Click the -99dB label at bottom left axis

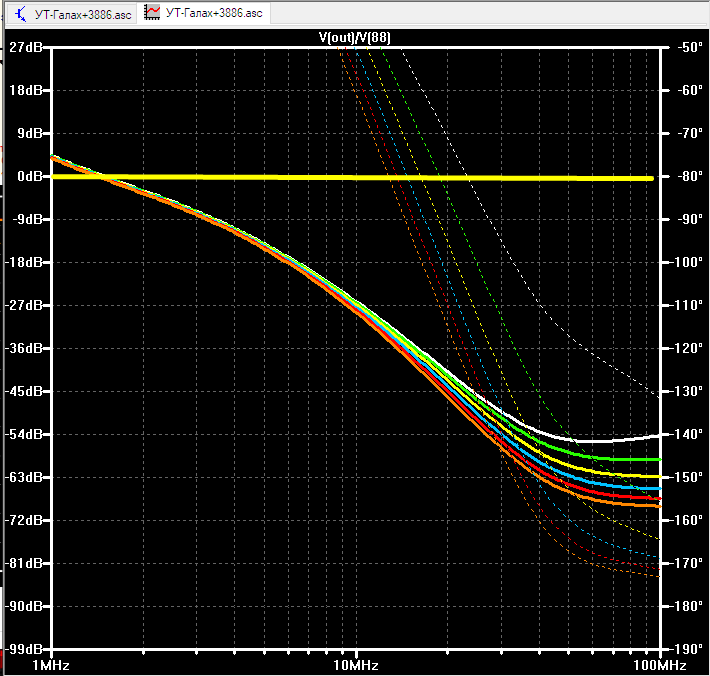point(24,649)
